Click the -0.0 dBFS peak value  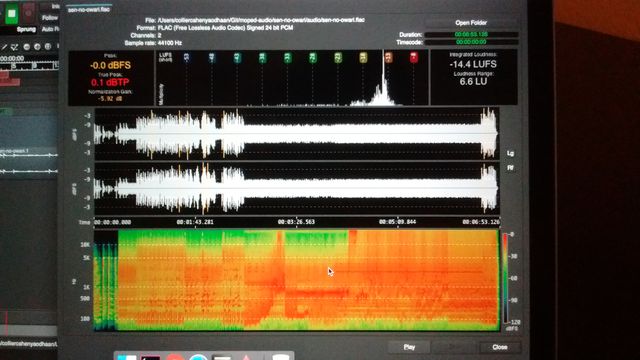[110, 65]
